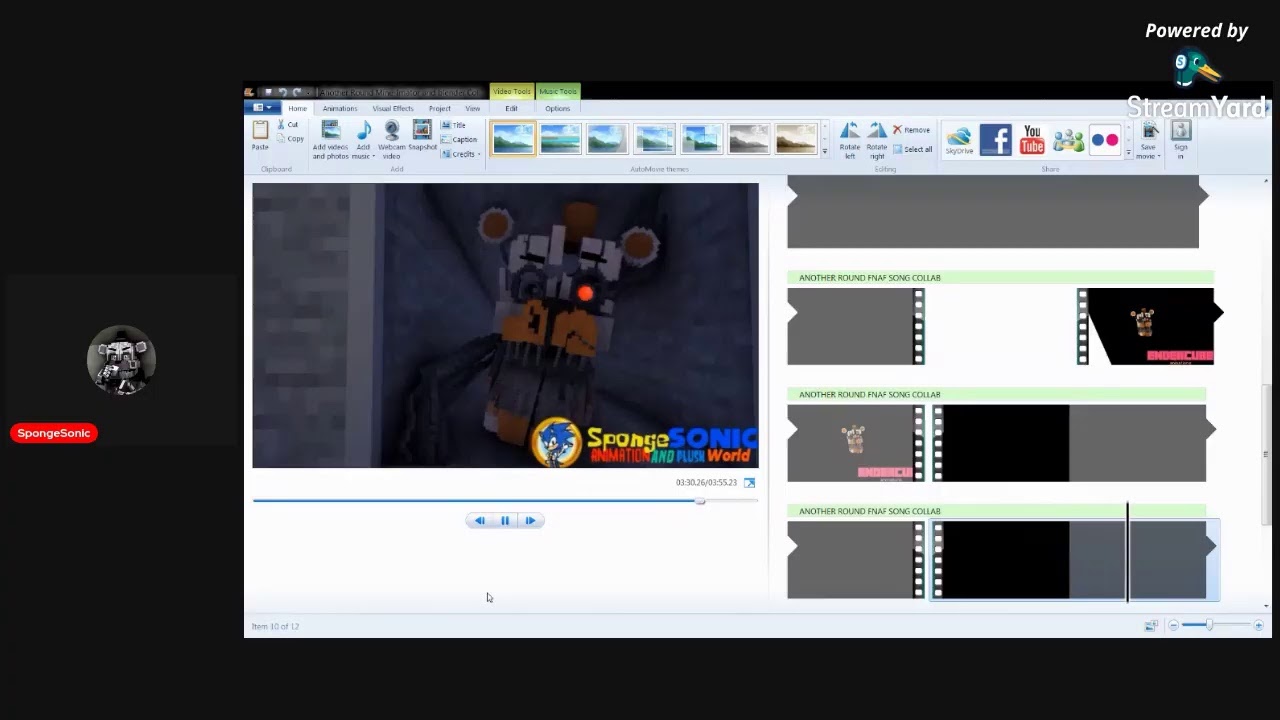Select the Endercube clip with black background
This screenshot has height=720, width=1280.
coord(1146,326)
